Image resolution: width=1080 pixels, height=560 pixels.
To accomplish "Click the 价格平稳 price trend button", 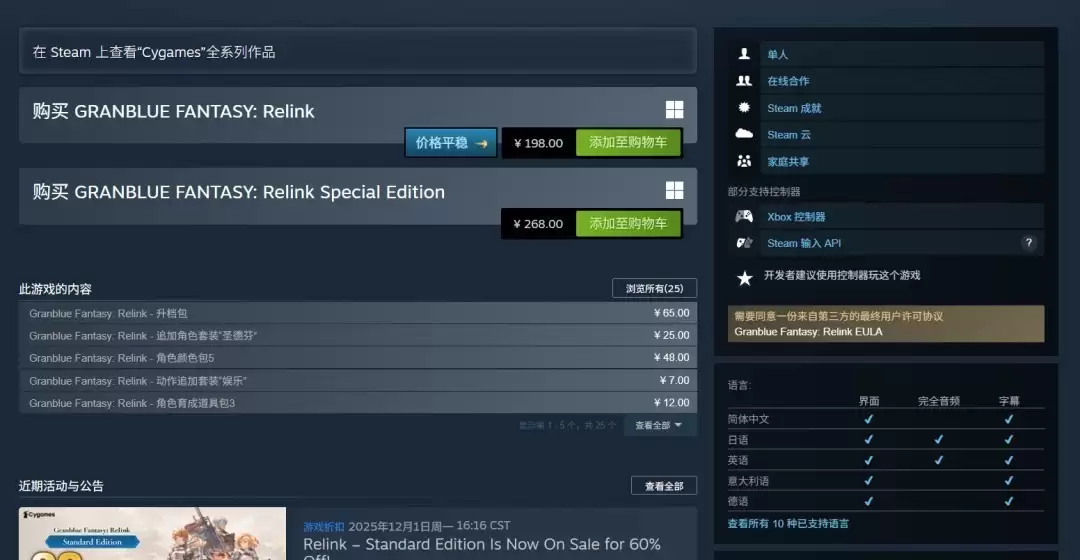I will pos(450,143).
